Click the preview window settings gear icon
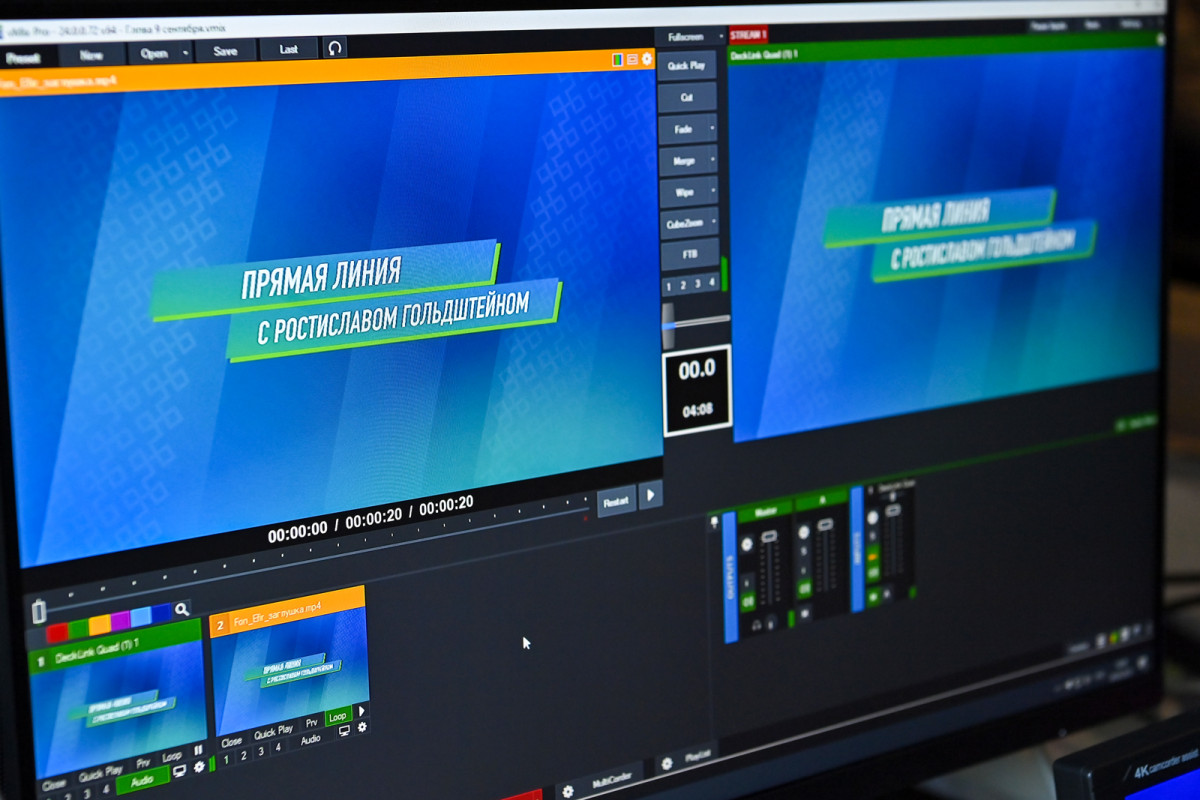The image size is (1200, 800). [x=647, y=60]
